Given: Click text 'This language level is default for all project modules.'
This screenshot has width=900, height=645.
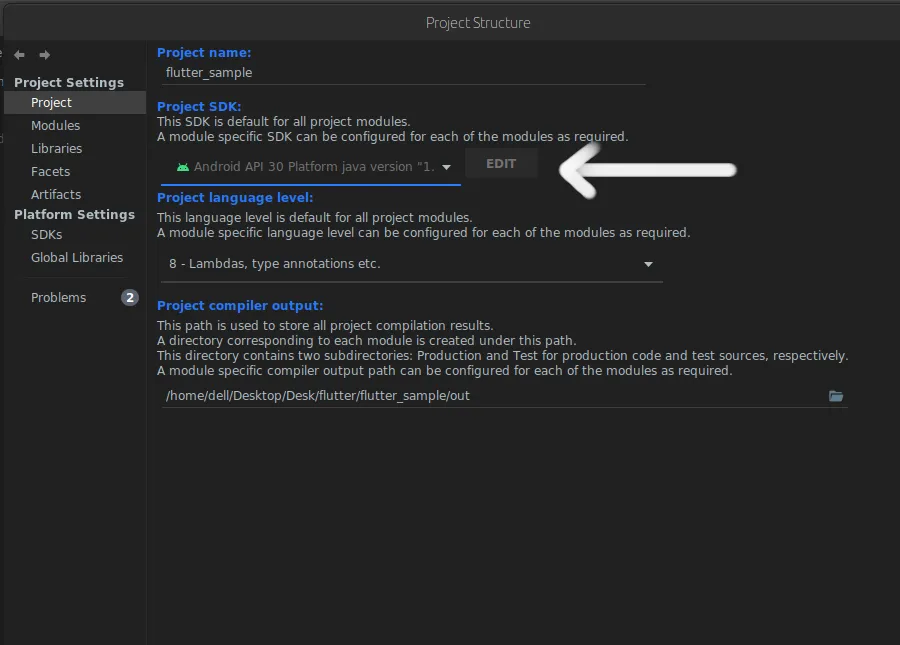Looking at the screenshot, I should click(315, 217).
